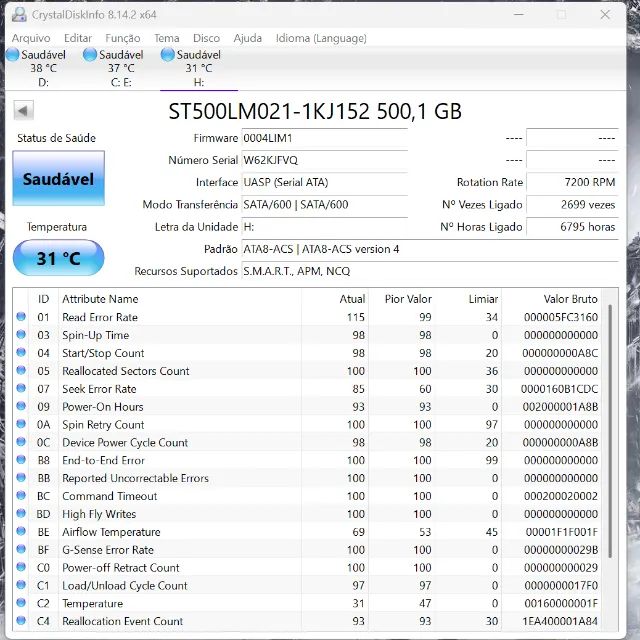The image size is (640, 640).
Task: Click status dot of Spin-Up Time row
Action: pyautogui.click(x=21, y=334)
